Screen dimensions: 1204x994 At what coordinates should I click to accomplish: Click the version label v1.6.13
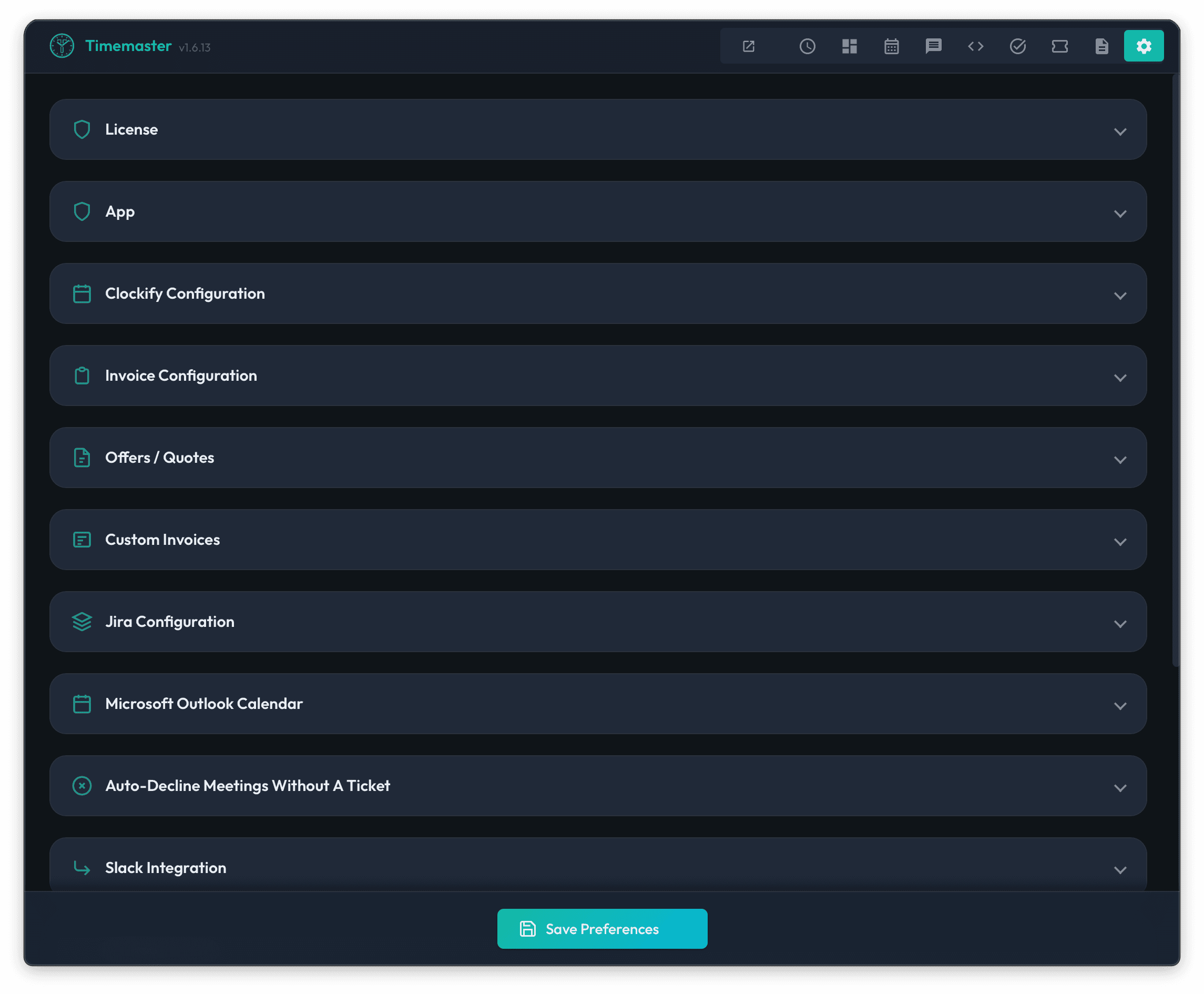coord(195,47)
